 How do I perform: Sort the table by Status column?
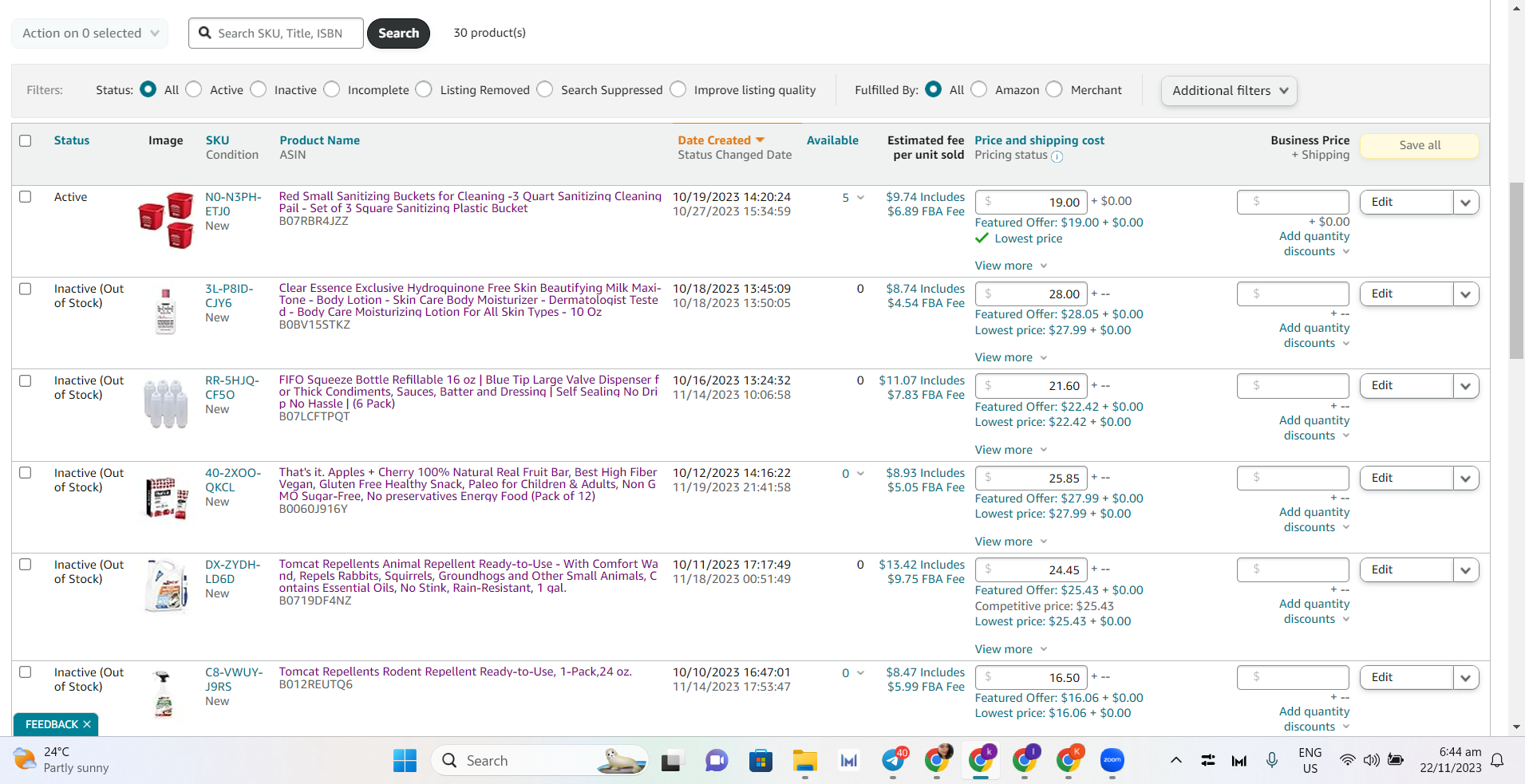point(72,140)
